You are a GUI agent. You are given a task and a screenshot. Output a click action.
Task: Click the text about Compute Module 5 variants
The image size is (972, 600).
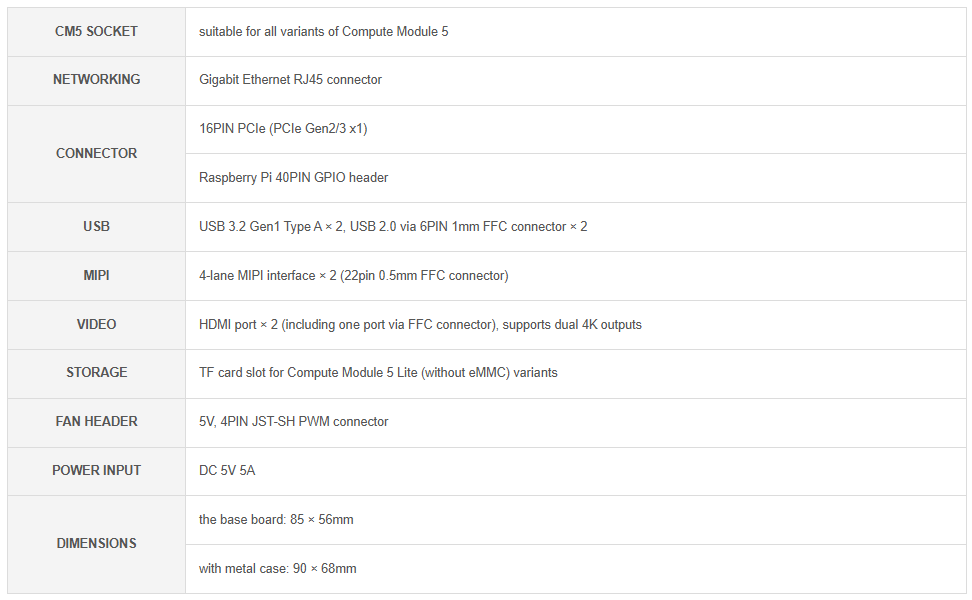tap(323, 31)
